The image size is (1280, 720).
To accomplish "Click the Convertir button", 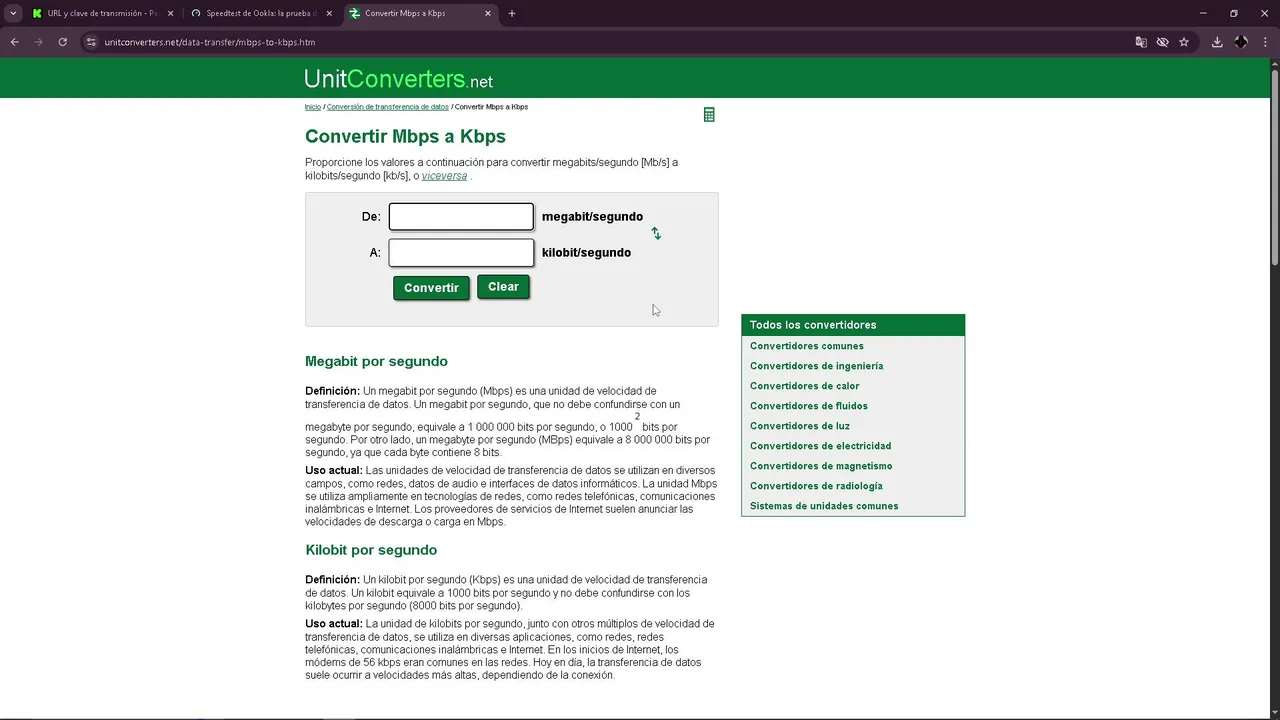I will pos(431,288).
